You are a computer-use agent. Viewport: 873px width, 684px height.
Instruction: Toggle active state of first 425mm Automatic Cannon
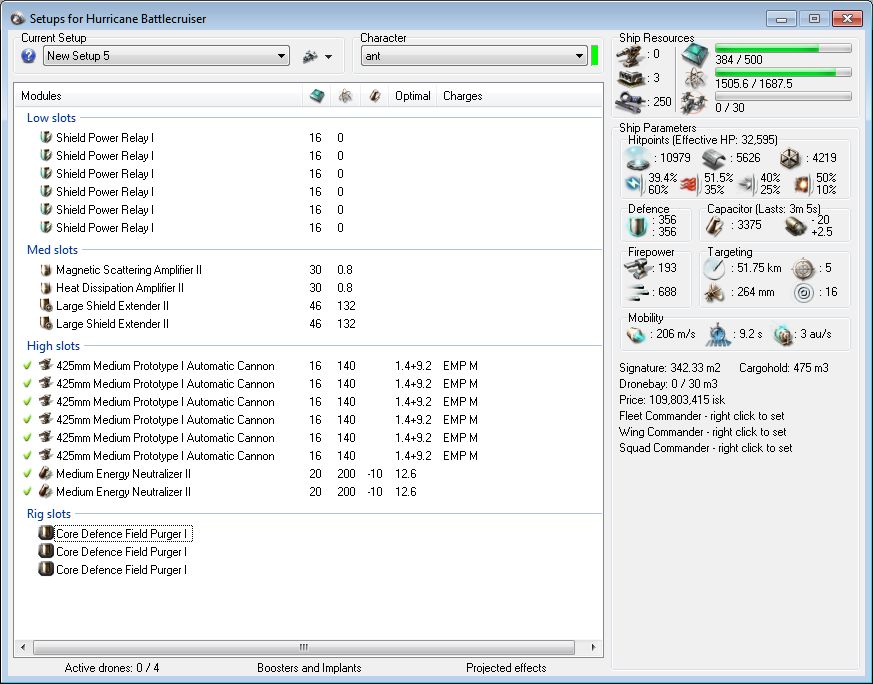click(x=27, y=366)
